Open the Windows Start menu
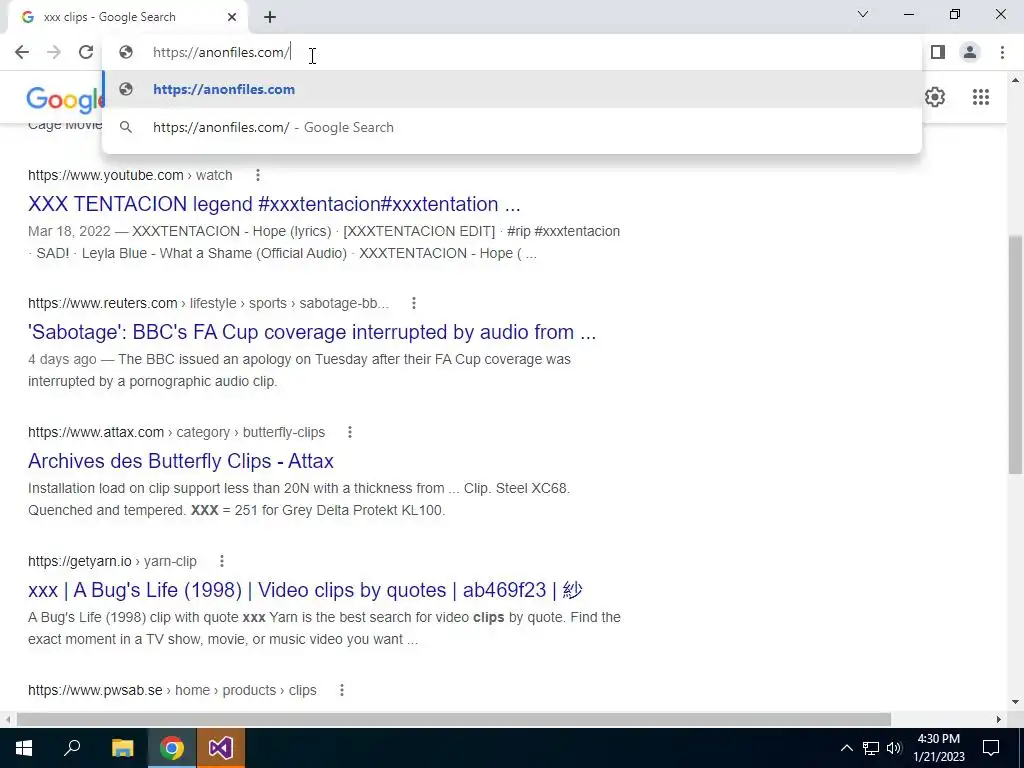The width and height of the screenshot is (1024, 768). (24, 748)
